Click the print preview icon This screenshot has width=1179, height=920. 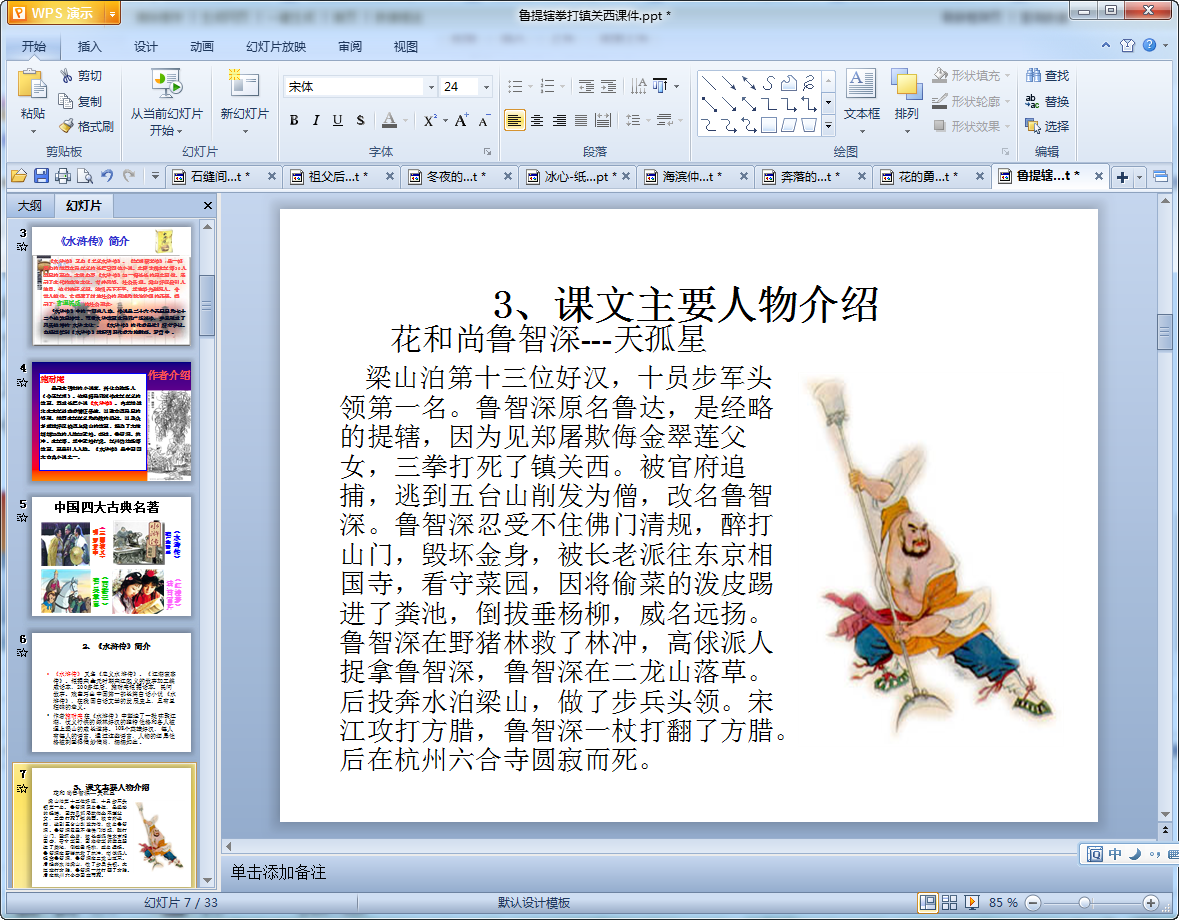coord(85,176)
